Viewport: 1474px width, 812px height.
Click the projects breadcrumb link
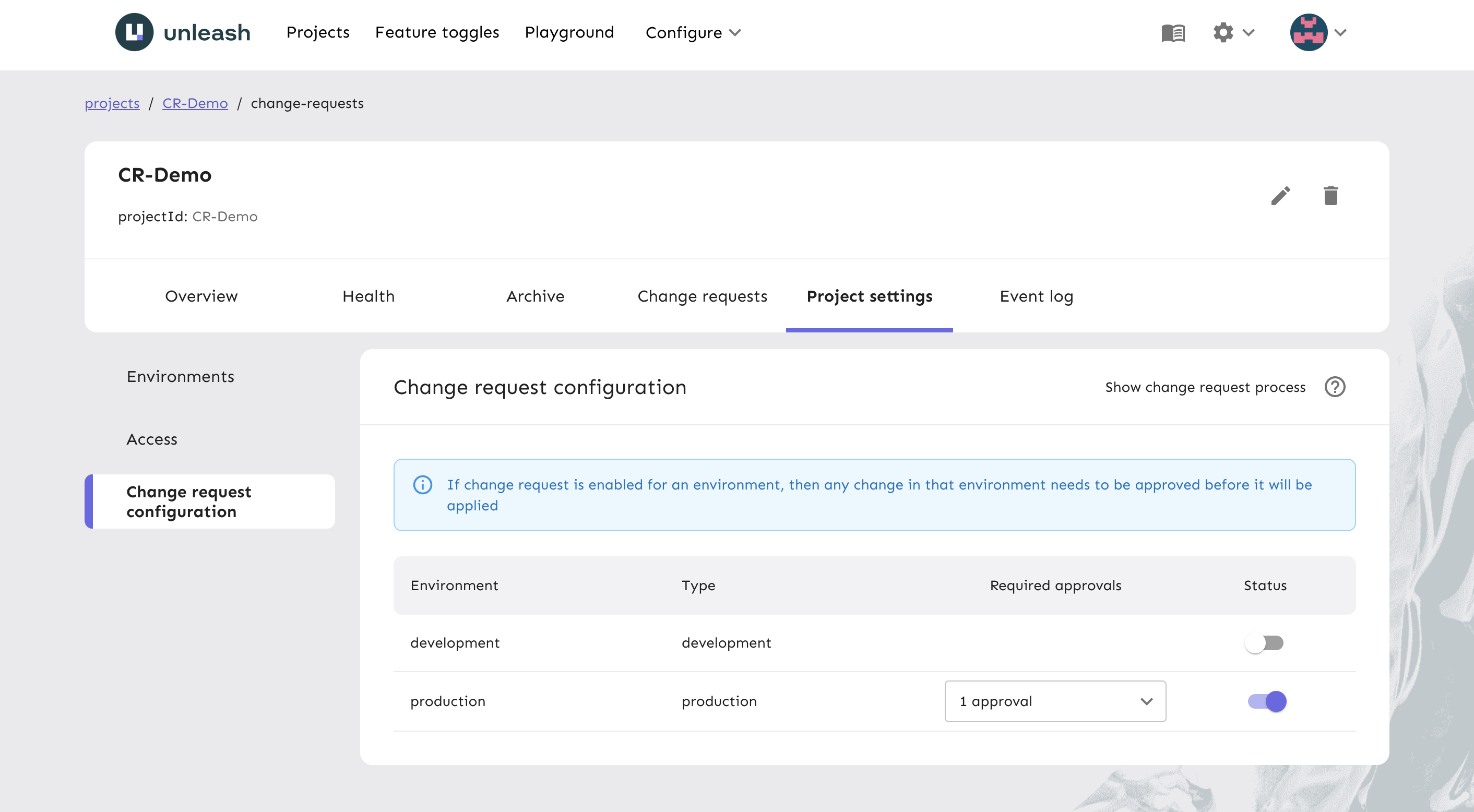(112, 103)
